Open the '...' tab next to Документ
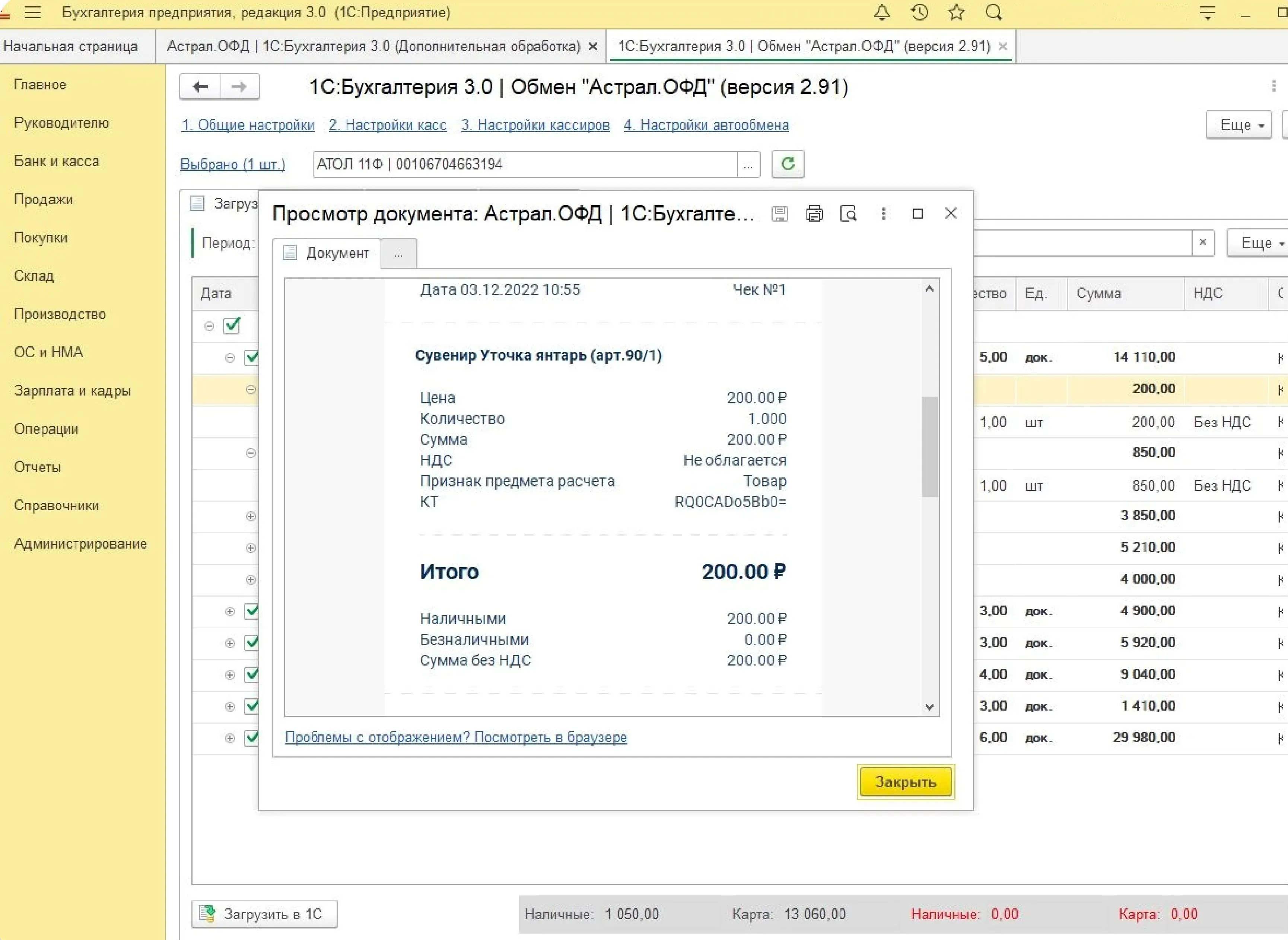 click(x=398, y=254)
